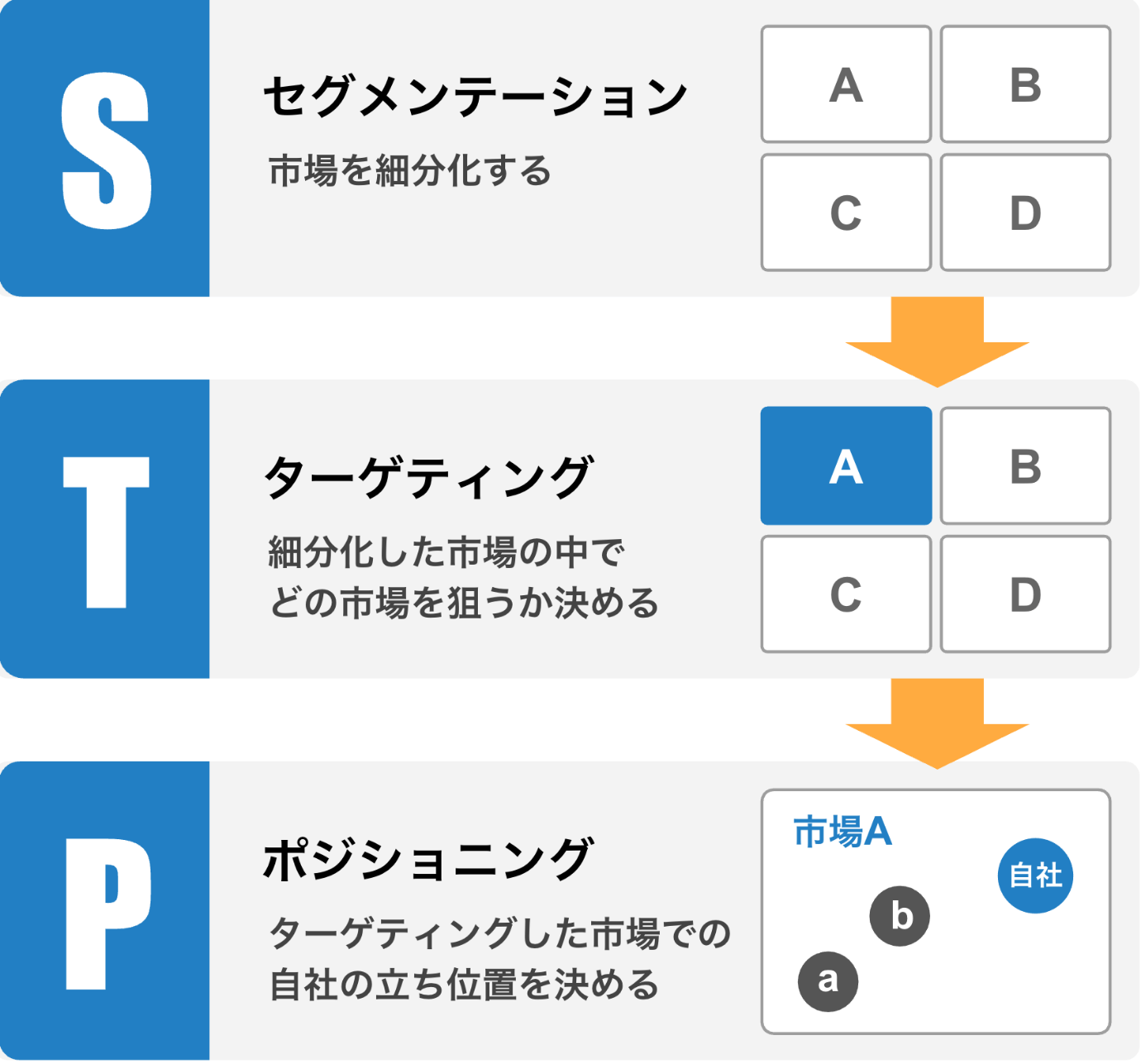This screenshot has width=1141, height=1064.
Task: Click box B in the セグメンテーション row
Action: (x=1025, y=84)
